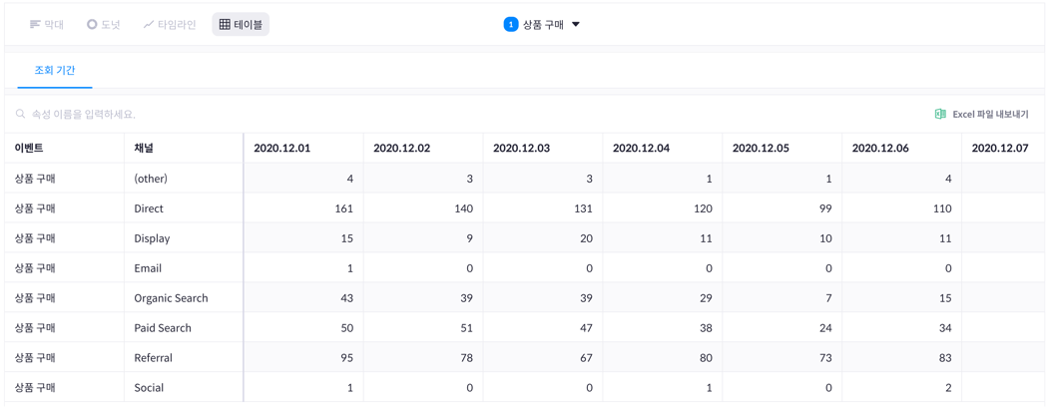This screenshot has height=409, width=1054.
Task: Click the 이벤트 column header
Action: 29,149
